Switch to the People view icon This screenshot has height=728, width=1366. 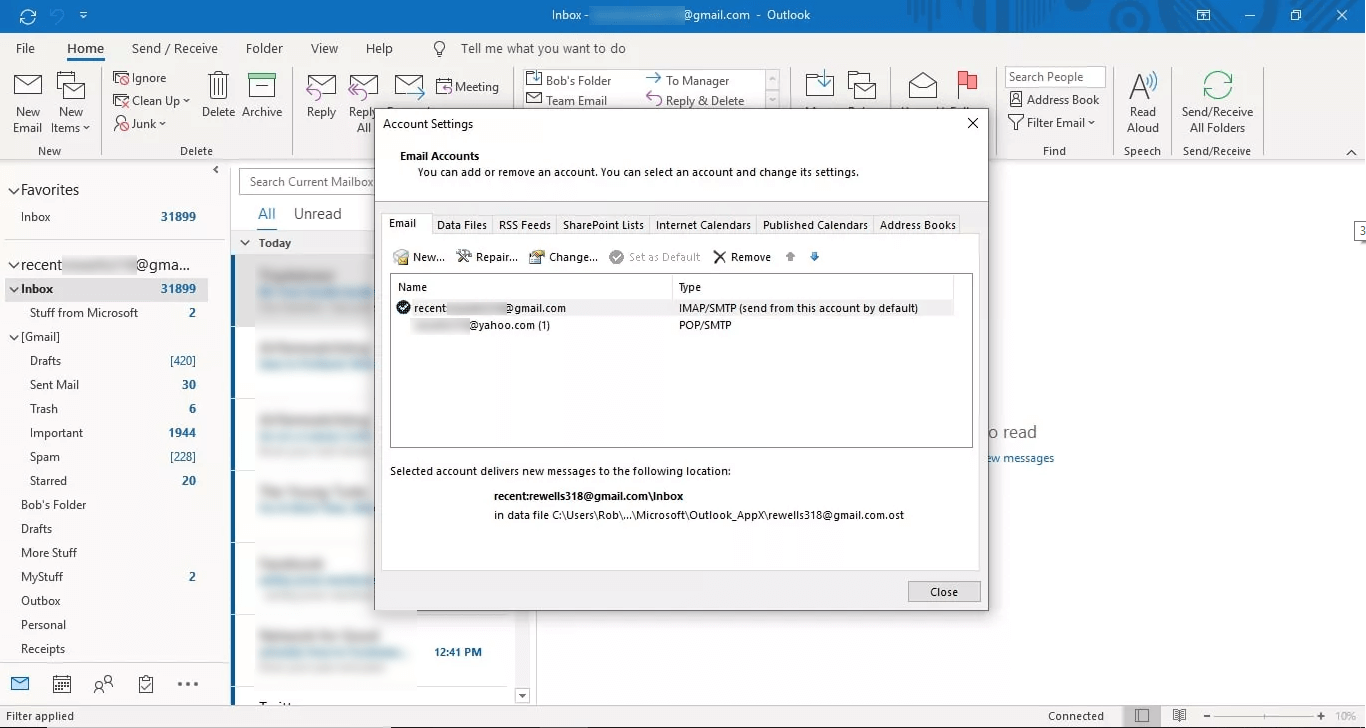(x=103, y=684)
